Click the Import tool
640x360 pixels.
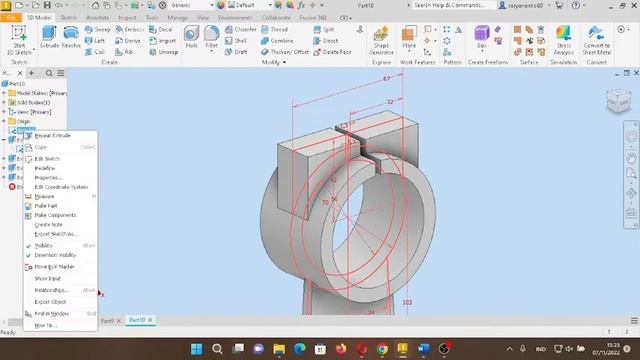tap(162, 41)
